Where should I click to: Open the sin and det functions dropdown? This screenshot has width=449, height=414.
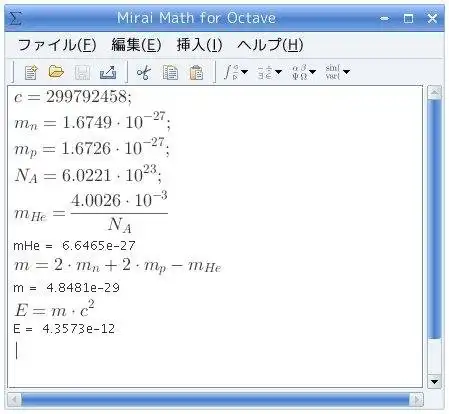[338, 72]
